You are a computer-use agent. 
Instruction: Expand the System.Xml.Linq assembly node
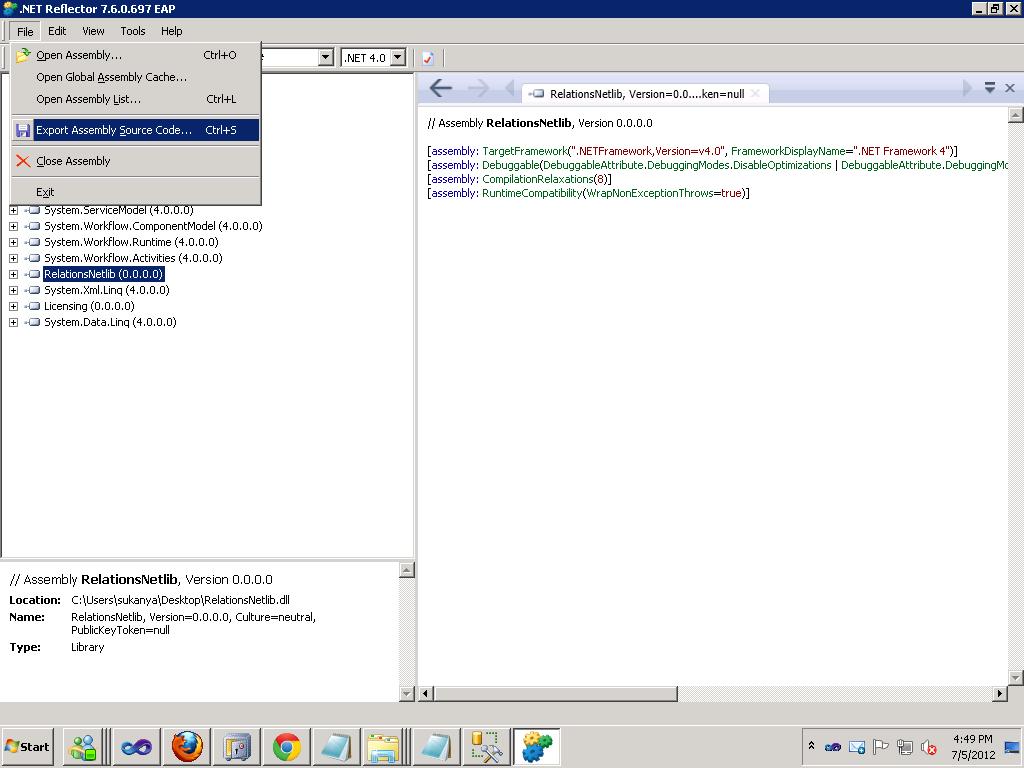point(12,290)
